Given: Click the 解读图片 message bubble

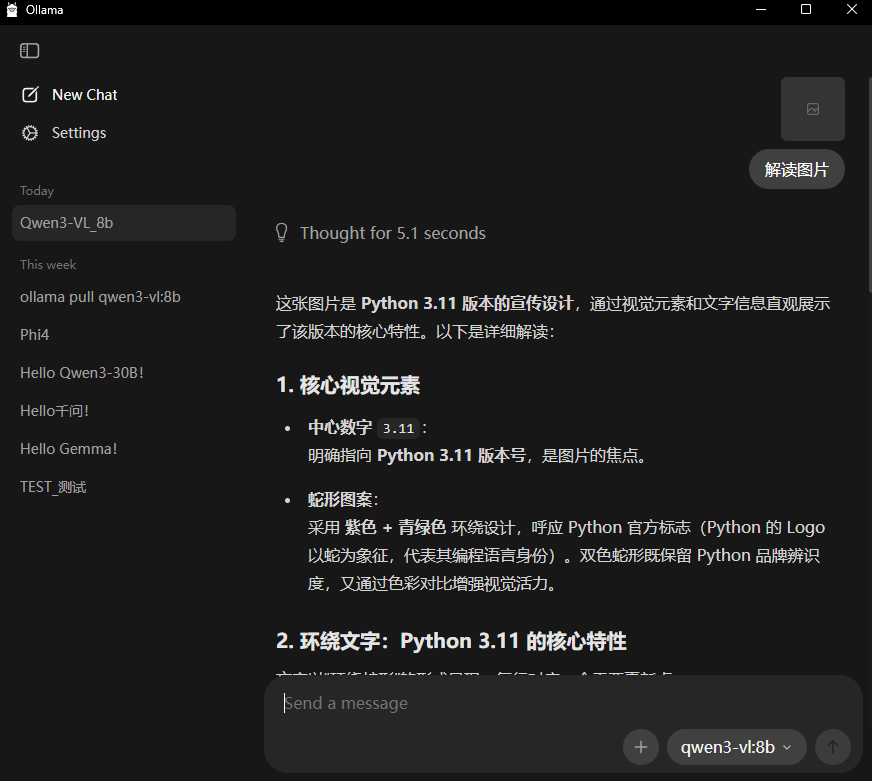Looking at the screenshot, I should (x=796, y=169).
